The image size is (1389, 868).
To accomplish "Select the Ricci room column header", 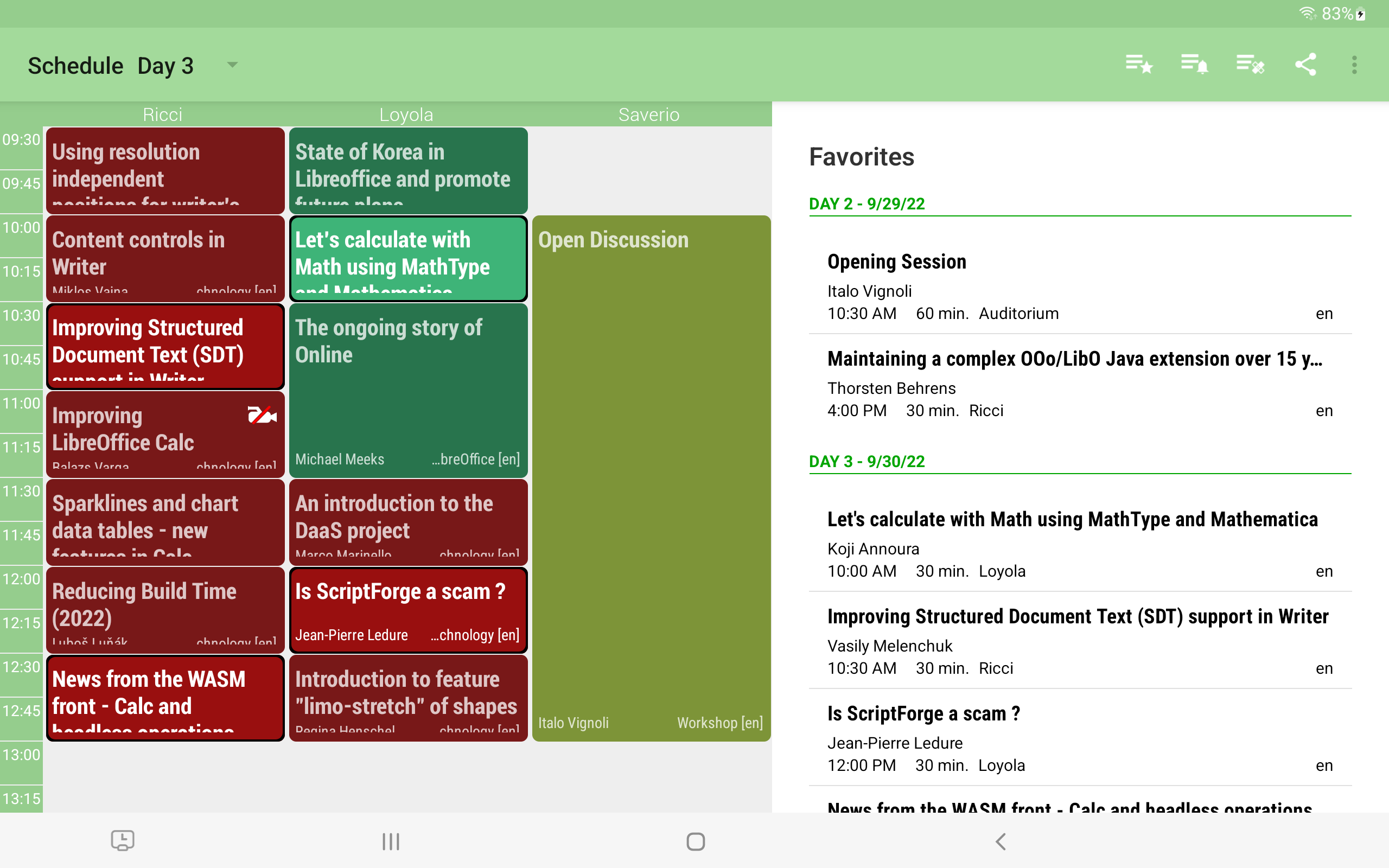I will [162, 114].
